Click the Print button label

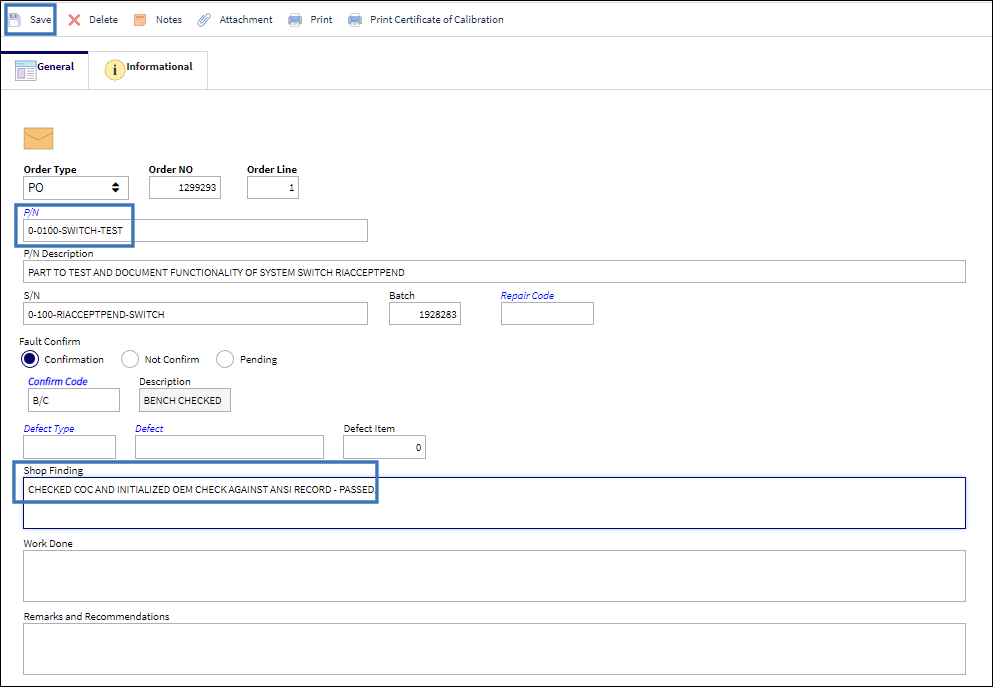click(321, 20)
